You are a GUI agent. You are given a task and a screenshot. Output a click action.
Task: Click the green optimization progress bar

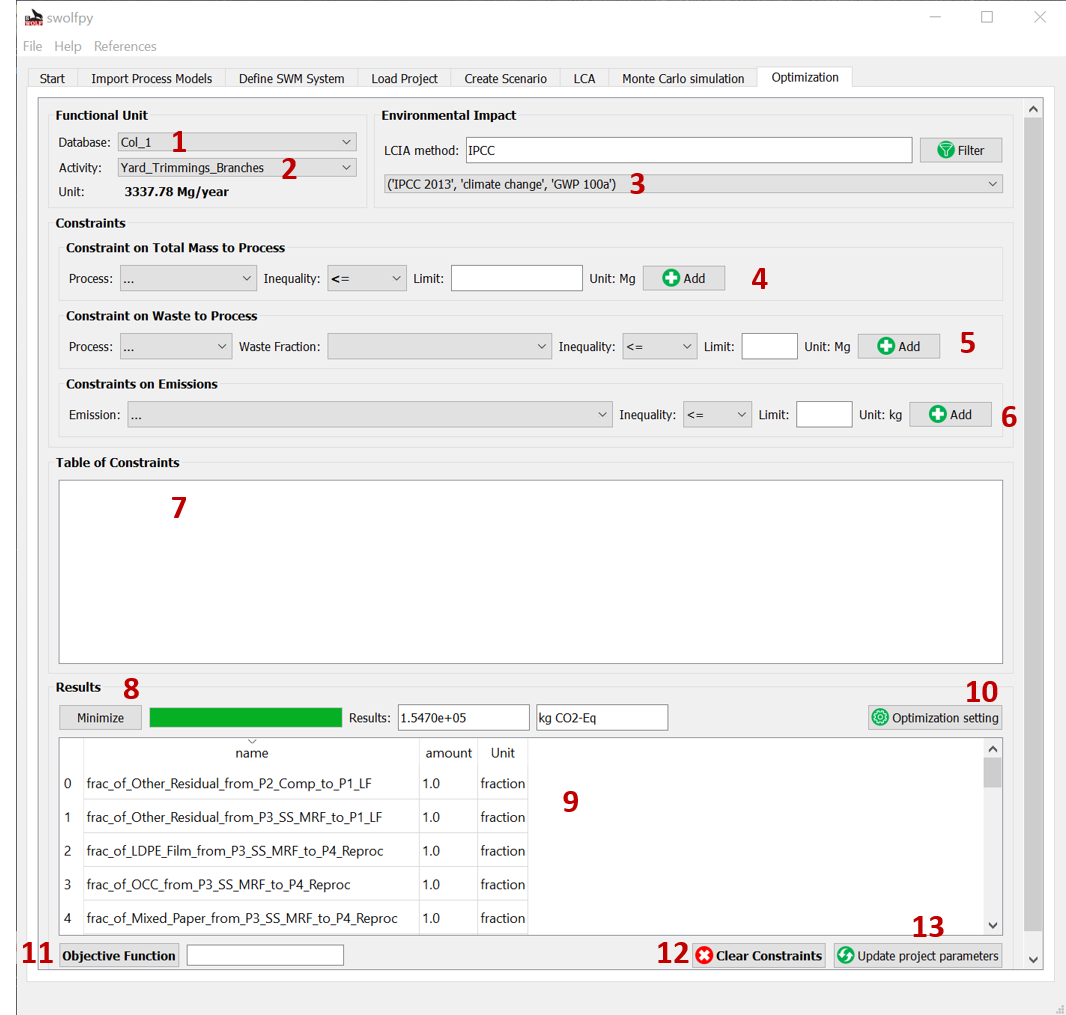245,718
